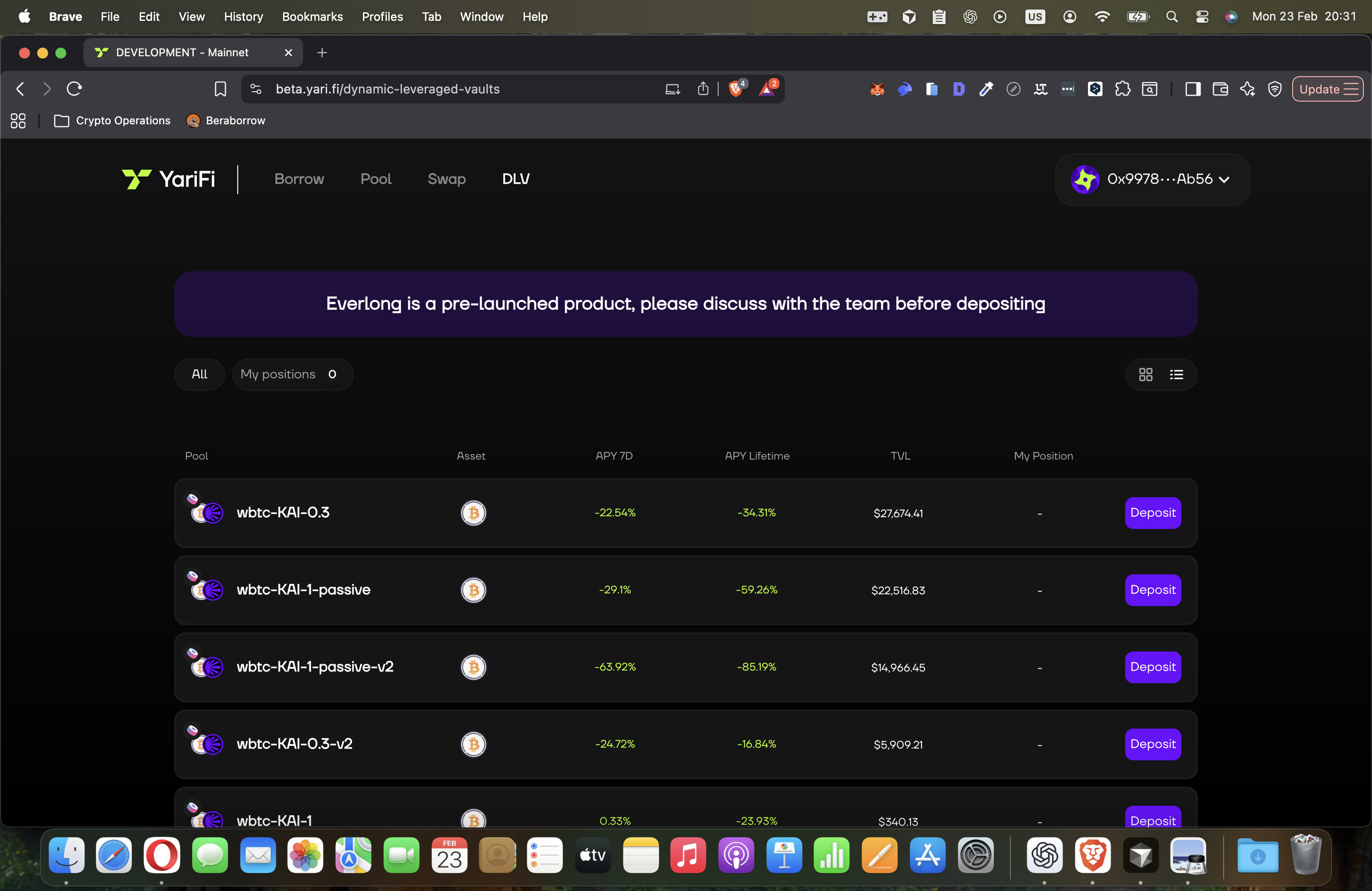The image size is (1372, 891).
Task: Open the Swap page
Action: click(446, 179)
